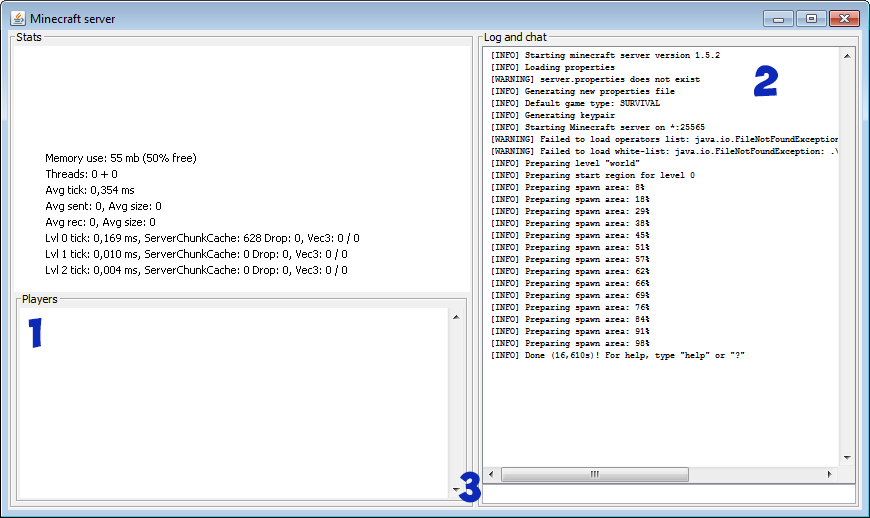
Task: Click the Java icon in title bar
Action: click(18, 18)
